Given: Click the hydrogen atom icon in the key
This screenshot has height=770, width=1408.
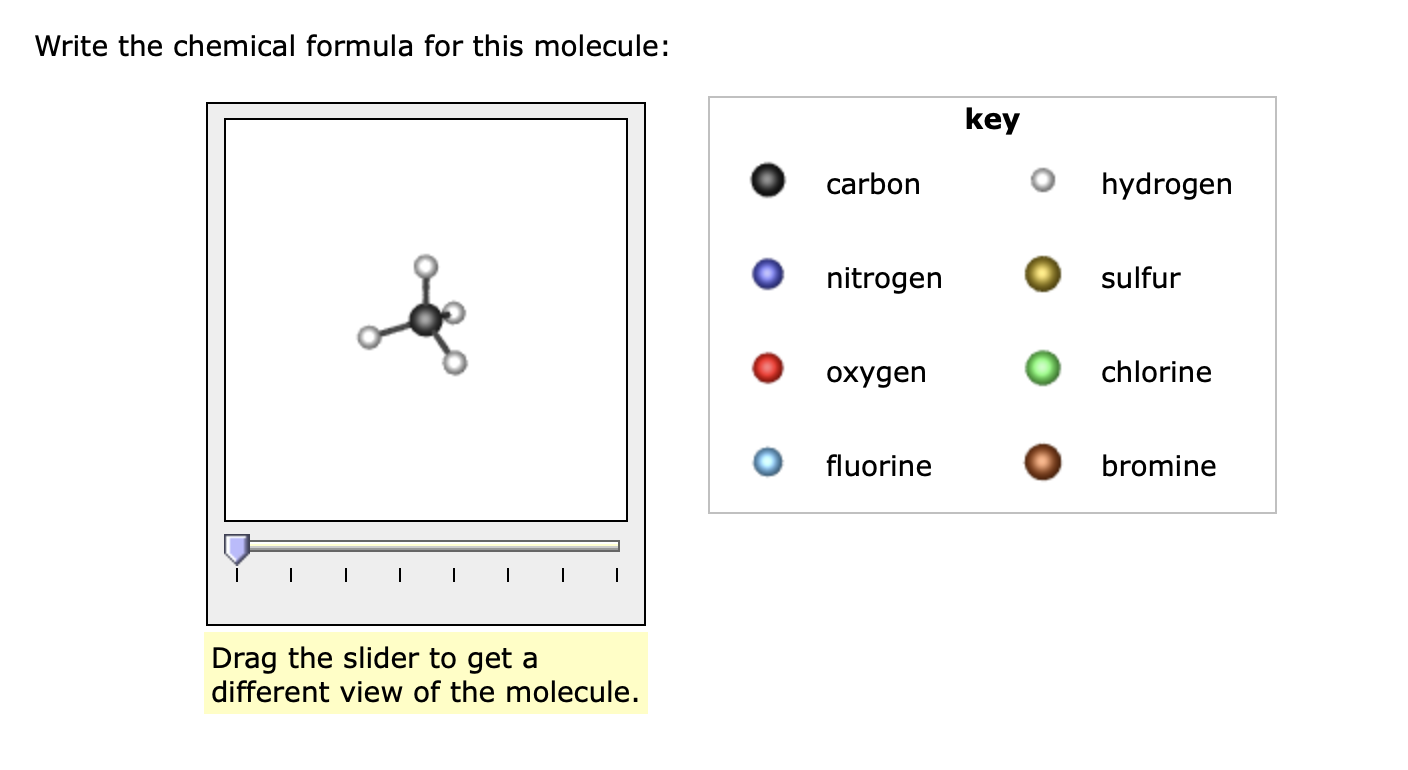Looking at the screenshot, I should [1042, 182].
